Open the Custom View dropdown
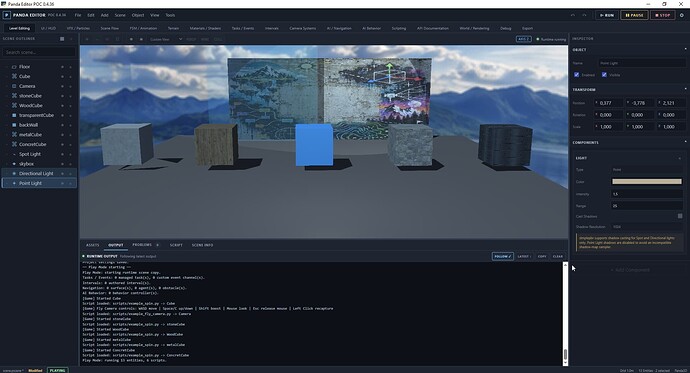This screenshot has width=690, height=373. 166,39
